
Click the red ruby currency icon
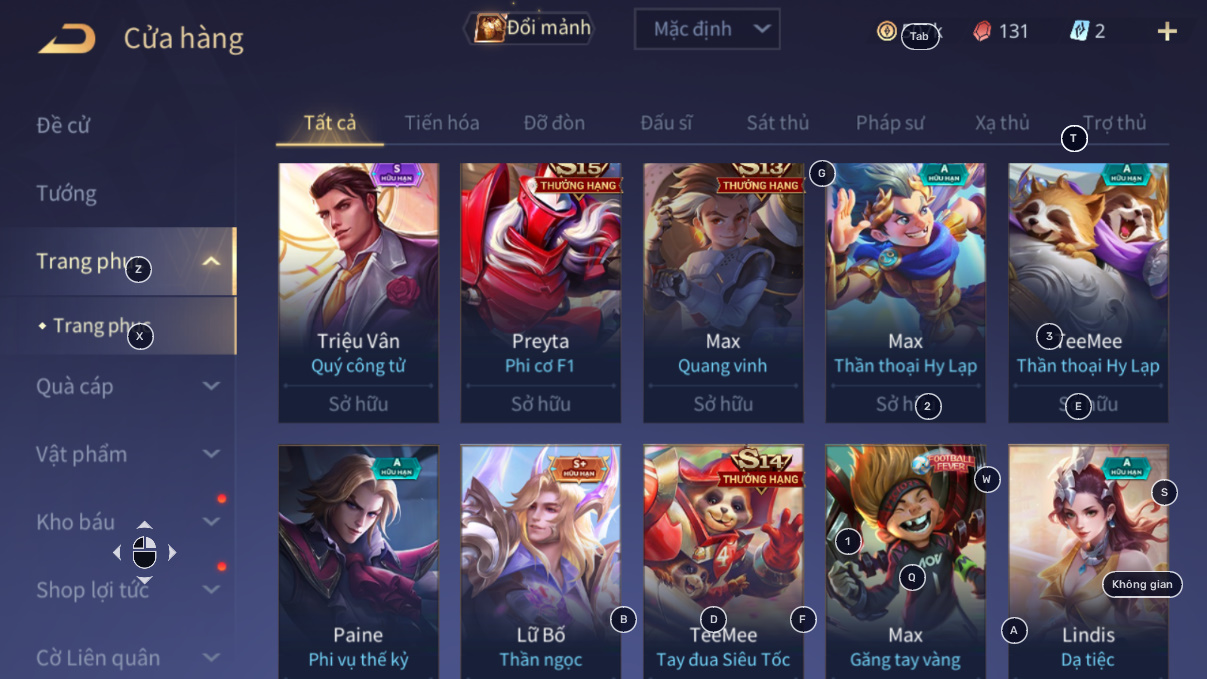coord(982,31)
